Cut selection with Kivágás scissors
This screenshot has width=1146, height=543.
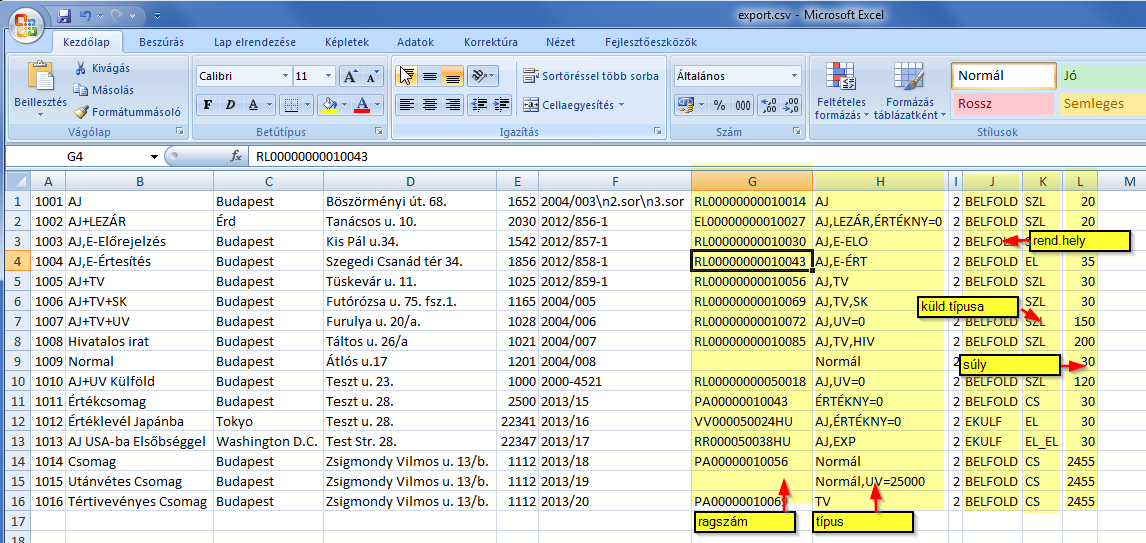[102, 68]
